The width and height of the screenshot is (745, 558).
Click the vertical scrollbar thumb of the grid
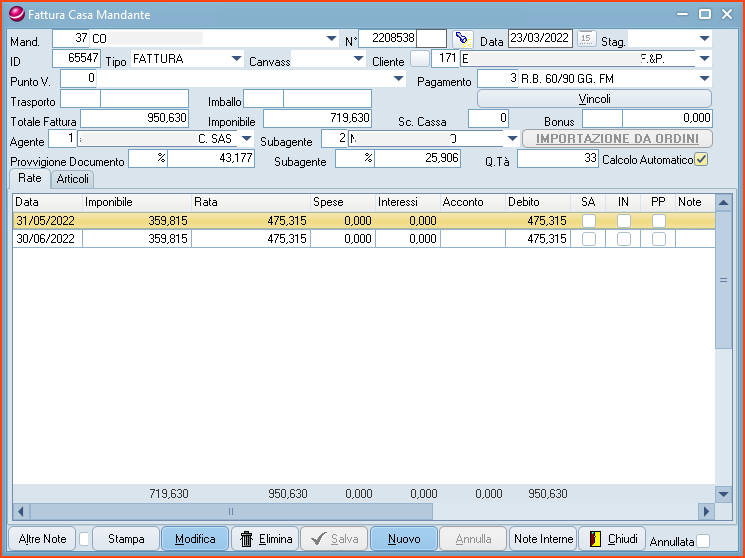pos(723,280)
